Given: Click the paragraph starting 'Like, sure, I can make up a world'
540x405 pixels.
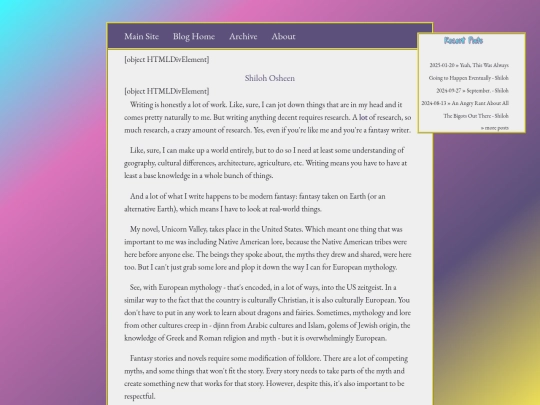Looking at the screenshot, I should [x=266, y=163].
